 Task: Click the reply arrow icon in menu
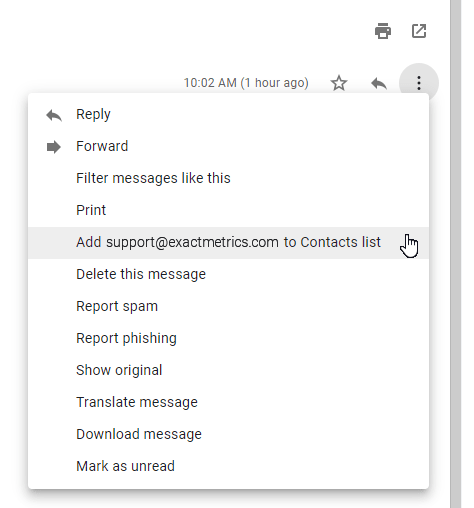54,115
